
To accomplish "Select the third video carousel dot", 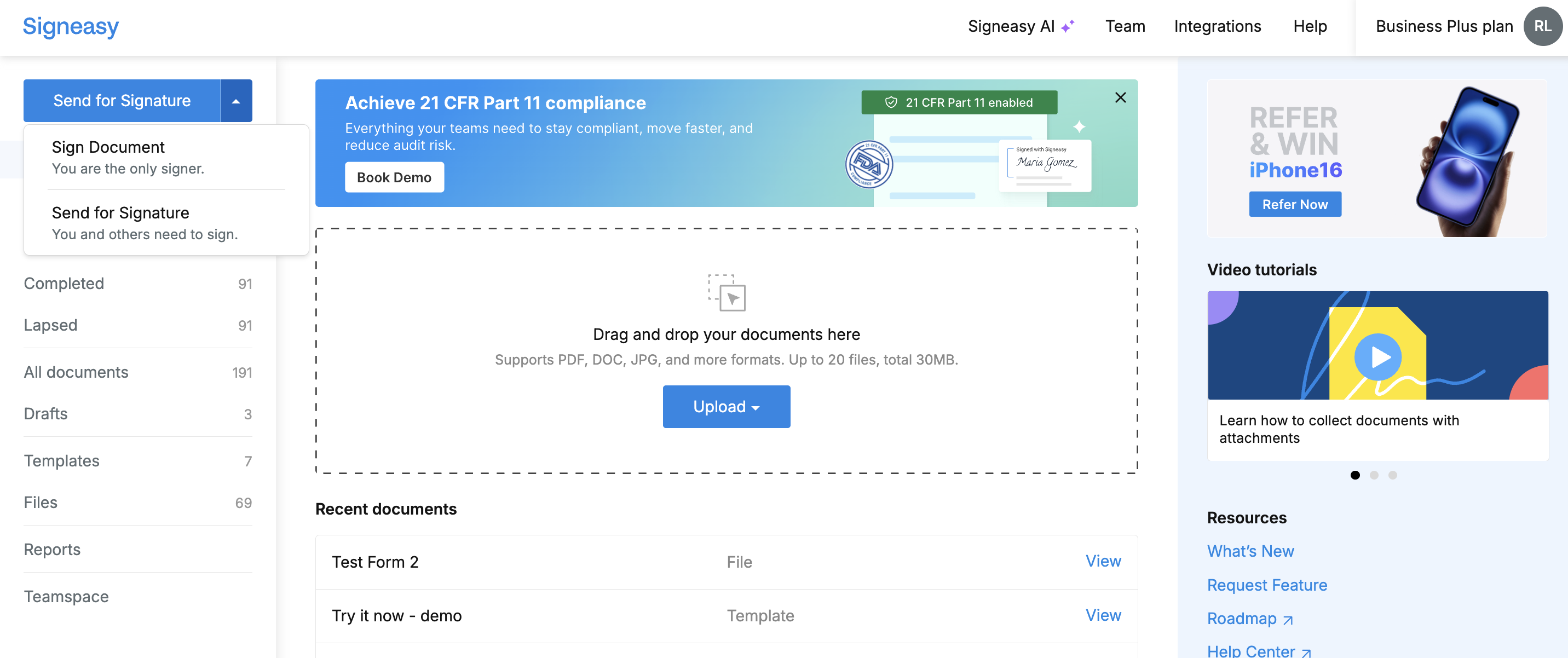I will coord(1393,475).
